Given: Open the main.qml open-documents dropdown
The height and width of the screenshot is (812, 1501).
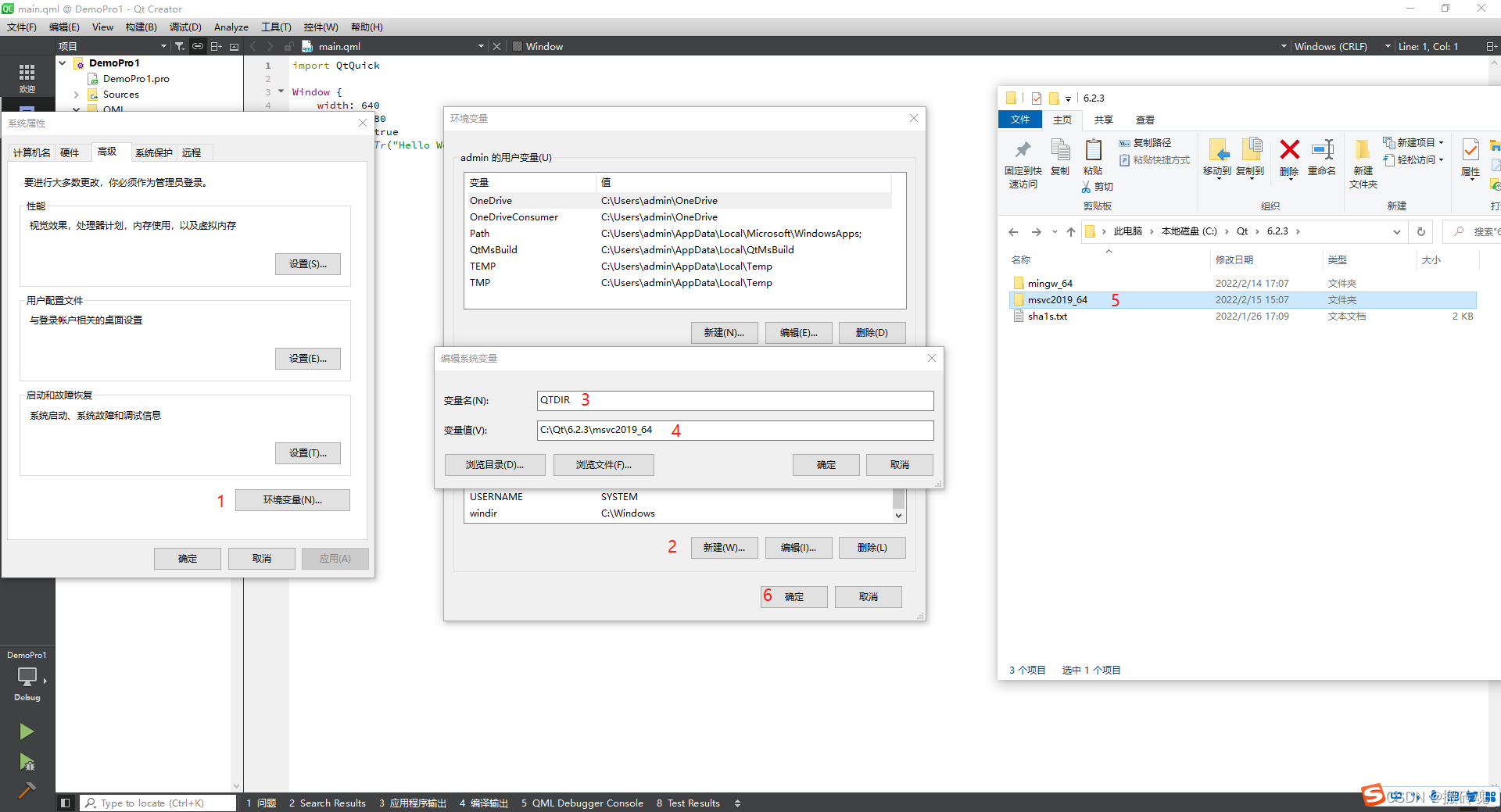Looking at the screenshot, I should pyautogui.click(x=481, y=46).
